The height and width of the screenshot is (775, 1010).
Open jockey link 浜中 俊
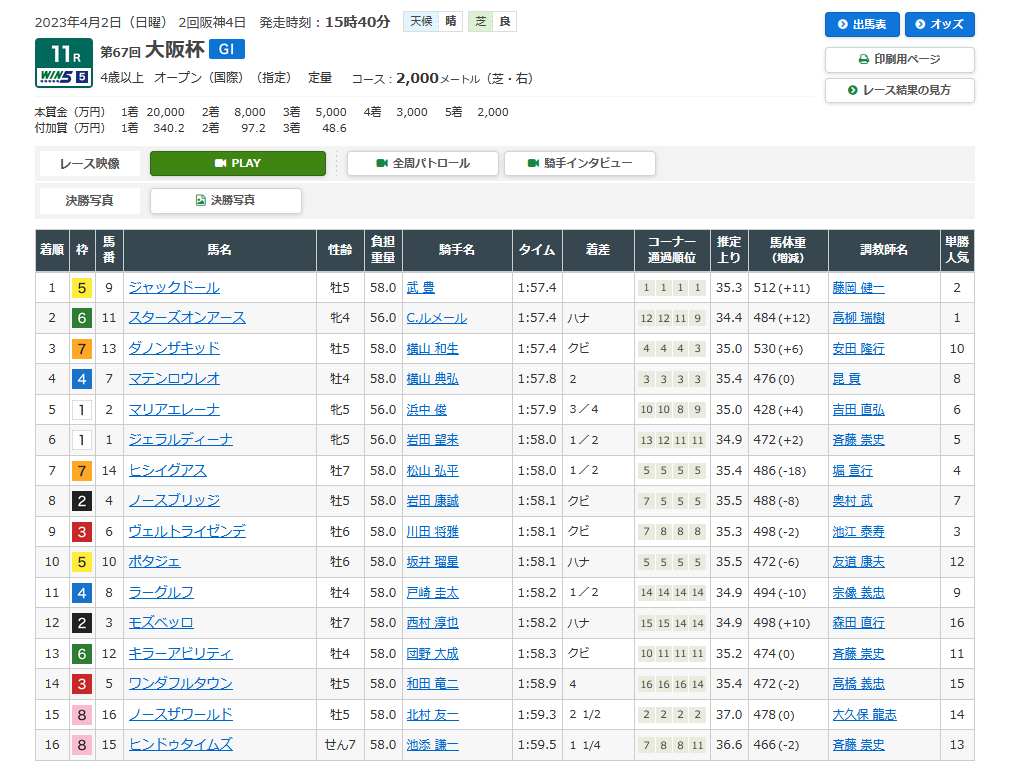coord(426,410)
